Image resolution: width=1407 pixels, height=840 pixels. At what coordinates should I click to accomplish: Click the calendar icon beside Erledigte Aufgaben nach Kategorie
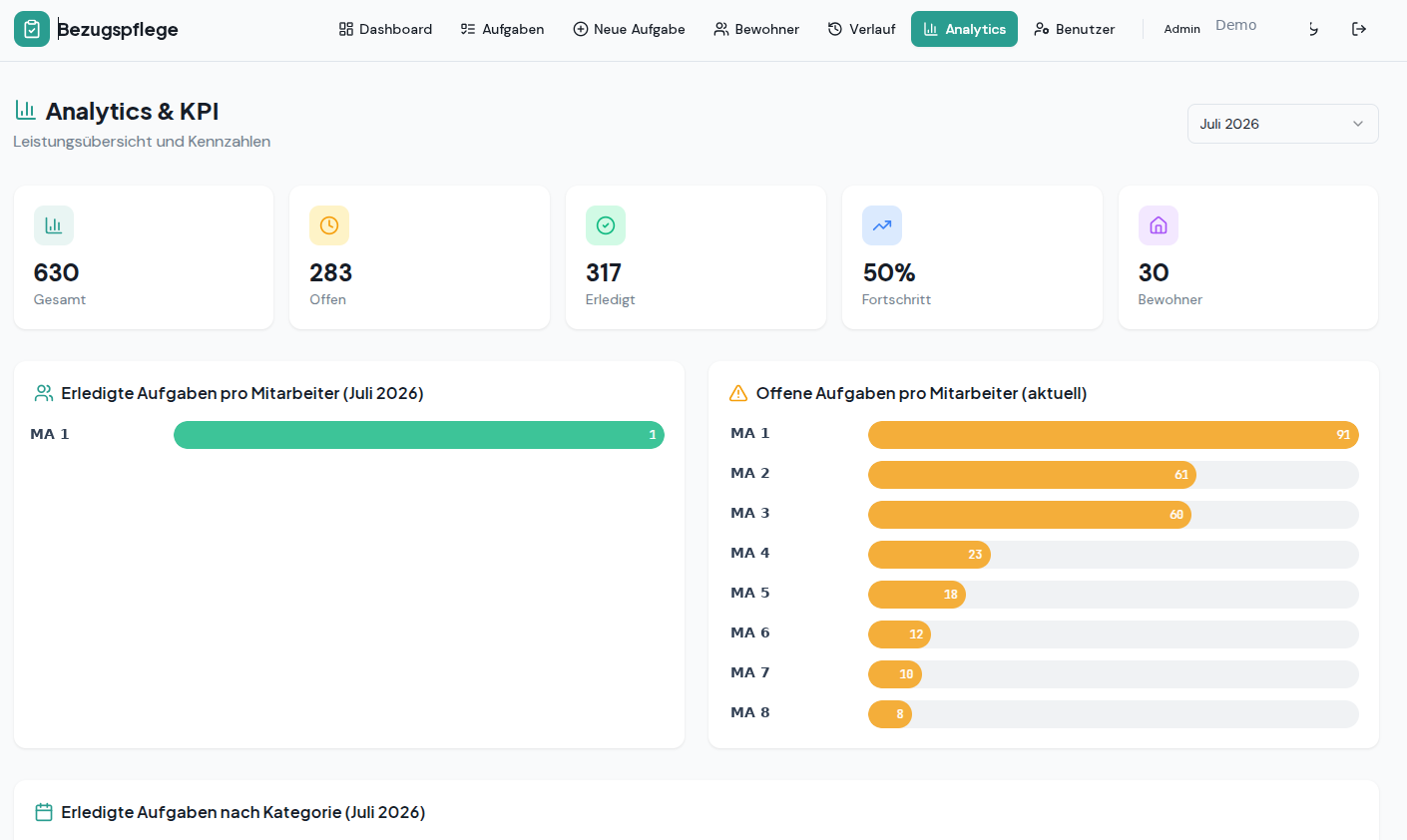tap(44, 812)
